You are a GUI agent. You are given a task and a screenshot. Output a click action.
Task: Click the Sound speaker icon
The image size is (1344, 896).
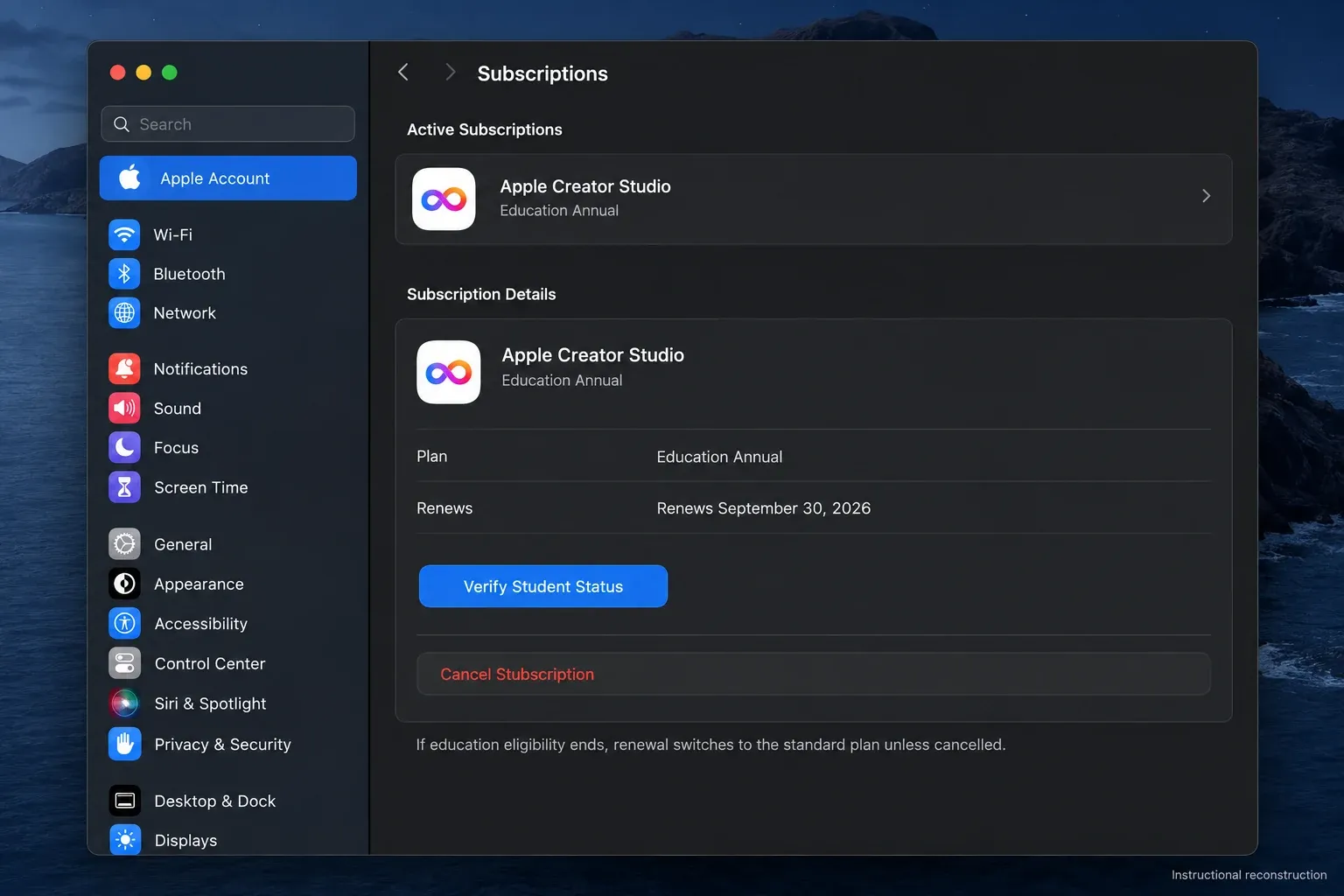tap(124, 408)
